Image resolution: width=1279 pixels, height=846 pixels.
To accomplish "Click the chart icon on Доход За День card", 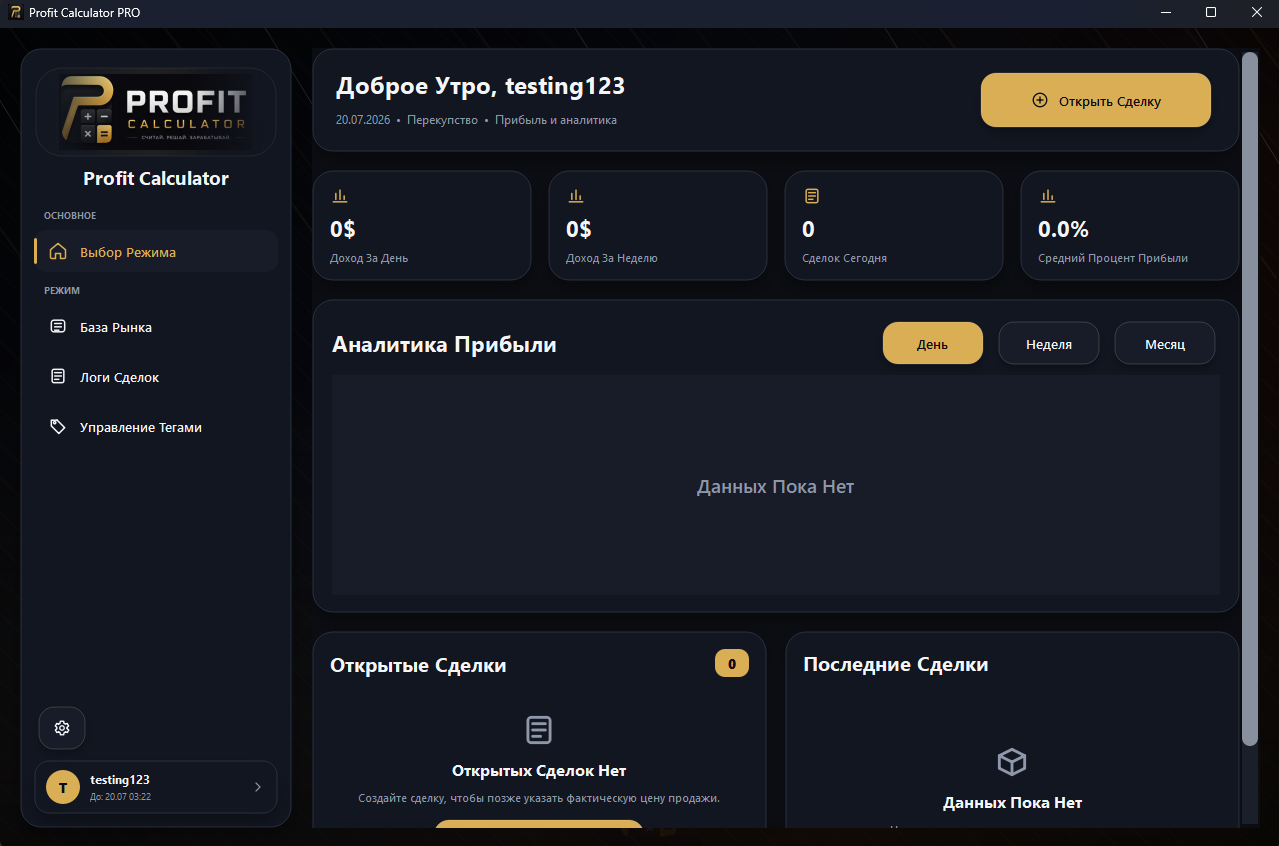I will (340, 196).
